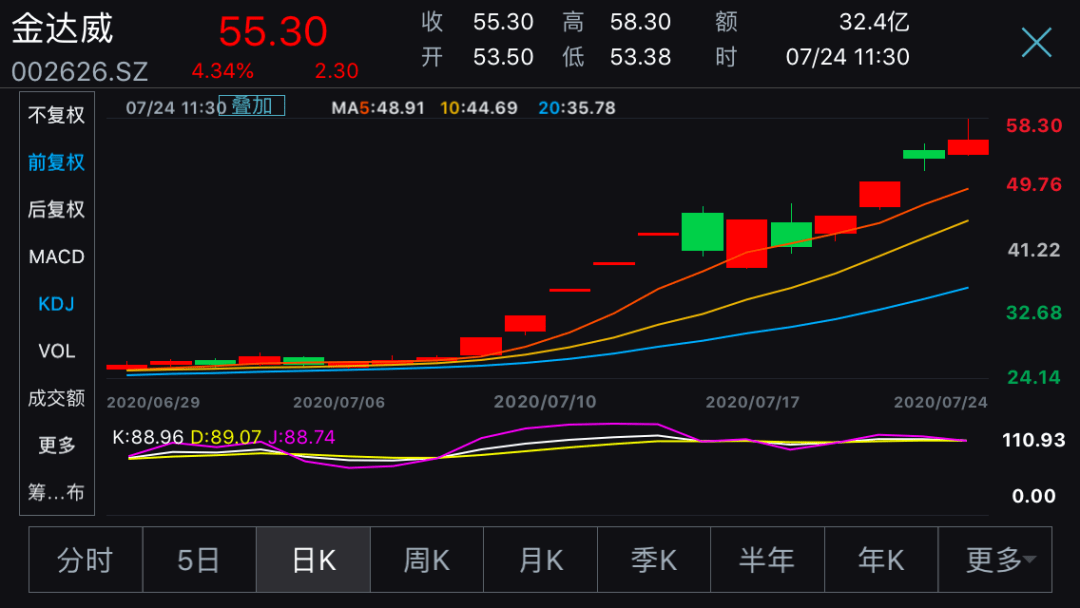Click y-axis label 32.68
Viewport: 1080px width, 608px height.
(1034, 313)
